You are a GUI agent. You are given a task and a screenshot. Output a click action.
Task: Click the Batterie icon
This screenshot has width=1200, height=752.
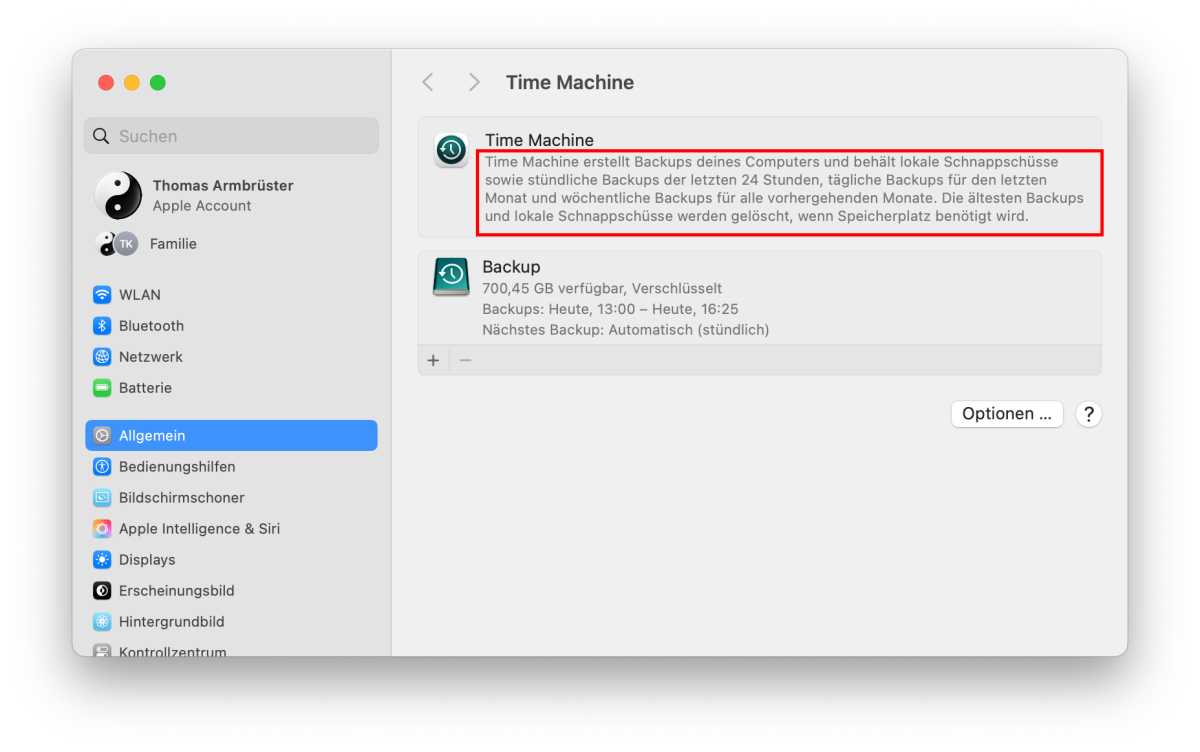tap(102, 388)
